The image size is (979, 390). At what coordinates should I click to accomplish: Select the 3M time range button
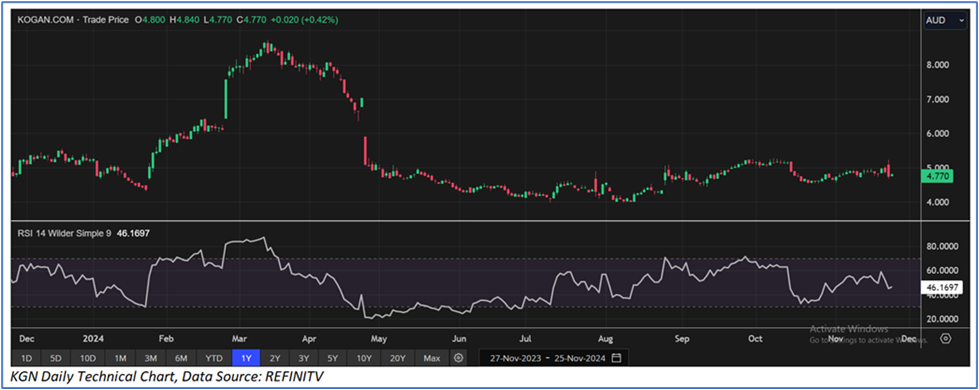150,358
